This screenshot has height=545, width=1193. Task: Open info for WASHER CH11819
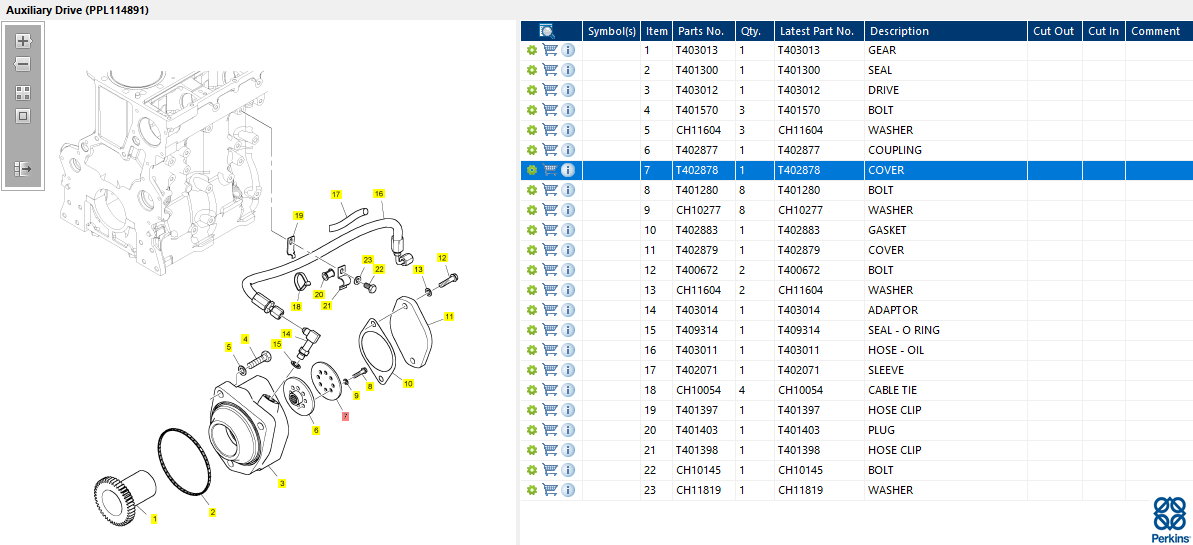click(568, 490)
